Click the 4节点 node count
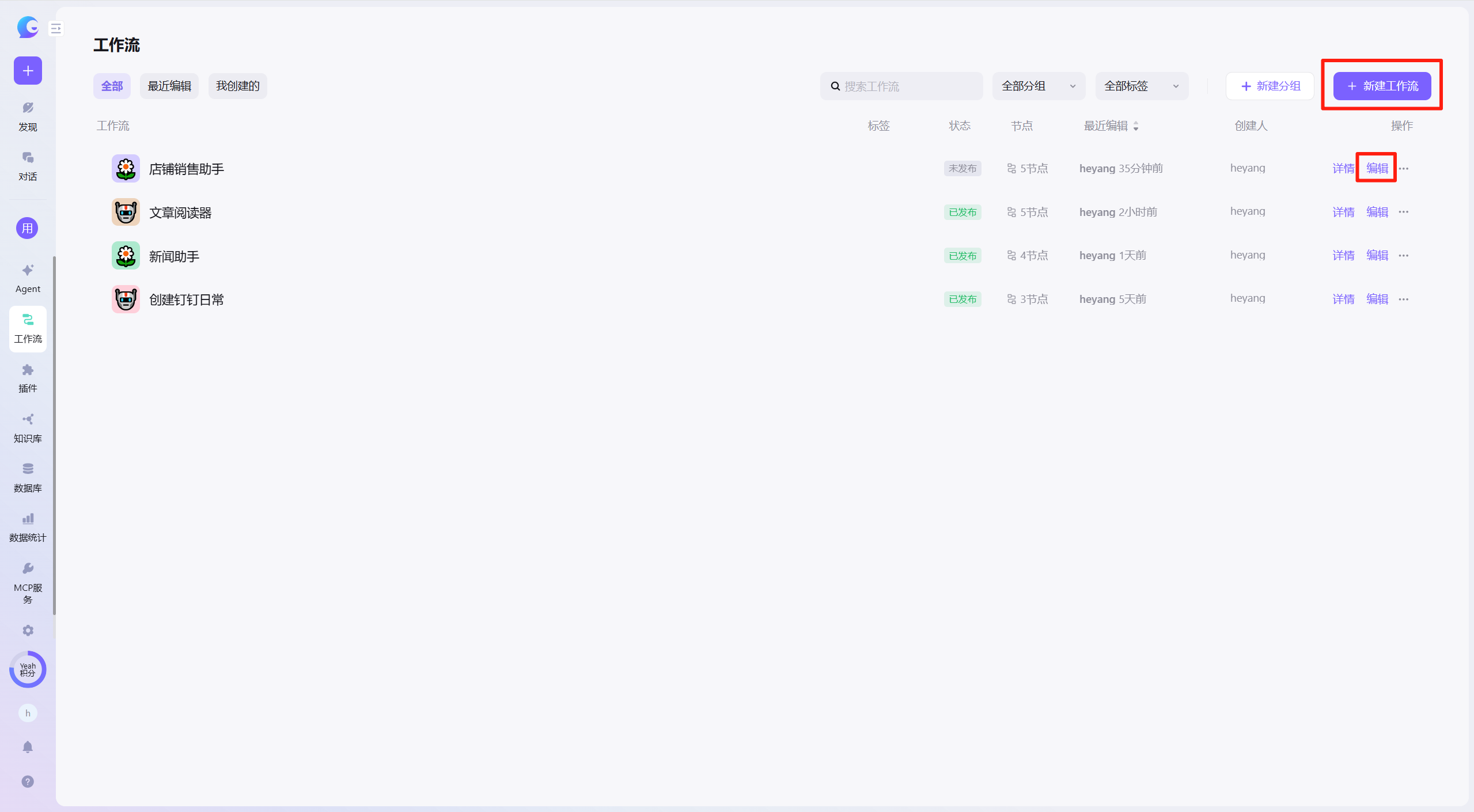Screen dimensions: 1474x812 1028,256
